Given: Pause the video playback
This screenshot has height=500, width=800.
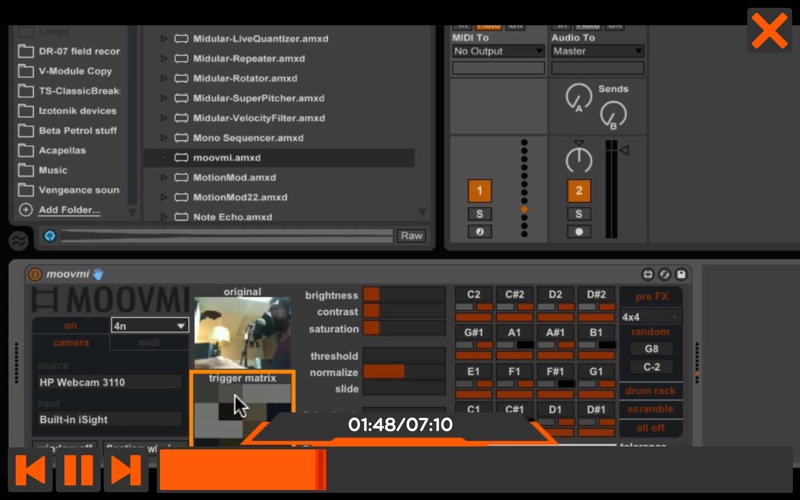Looking at the screenshot, I should pos(79,469).
